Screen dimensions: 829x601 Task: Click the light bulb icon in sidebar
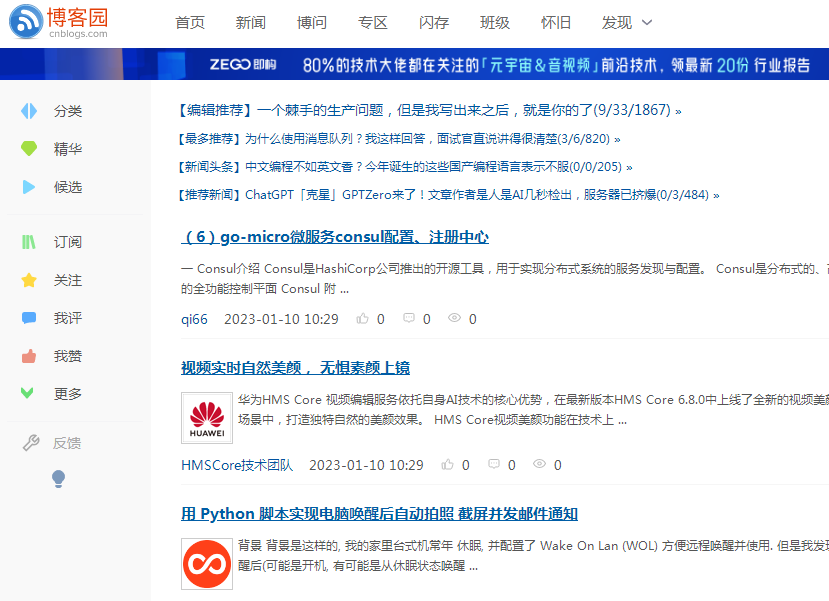click(x=58, y=479)
